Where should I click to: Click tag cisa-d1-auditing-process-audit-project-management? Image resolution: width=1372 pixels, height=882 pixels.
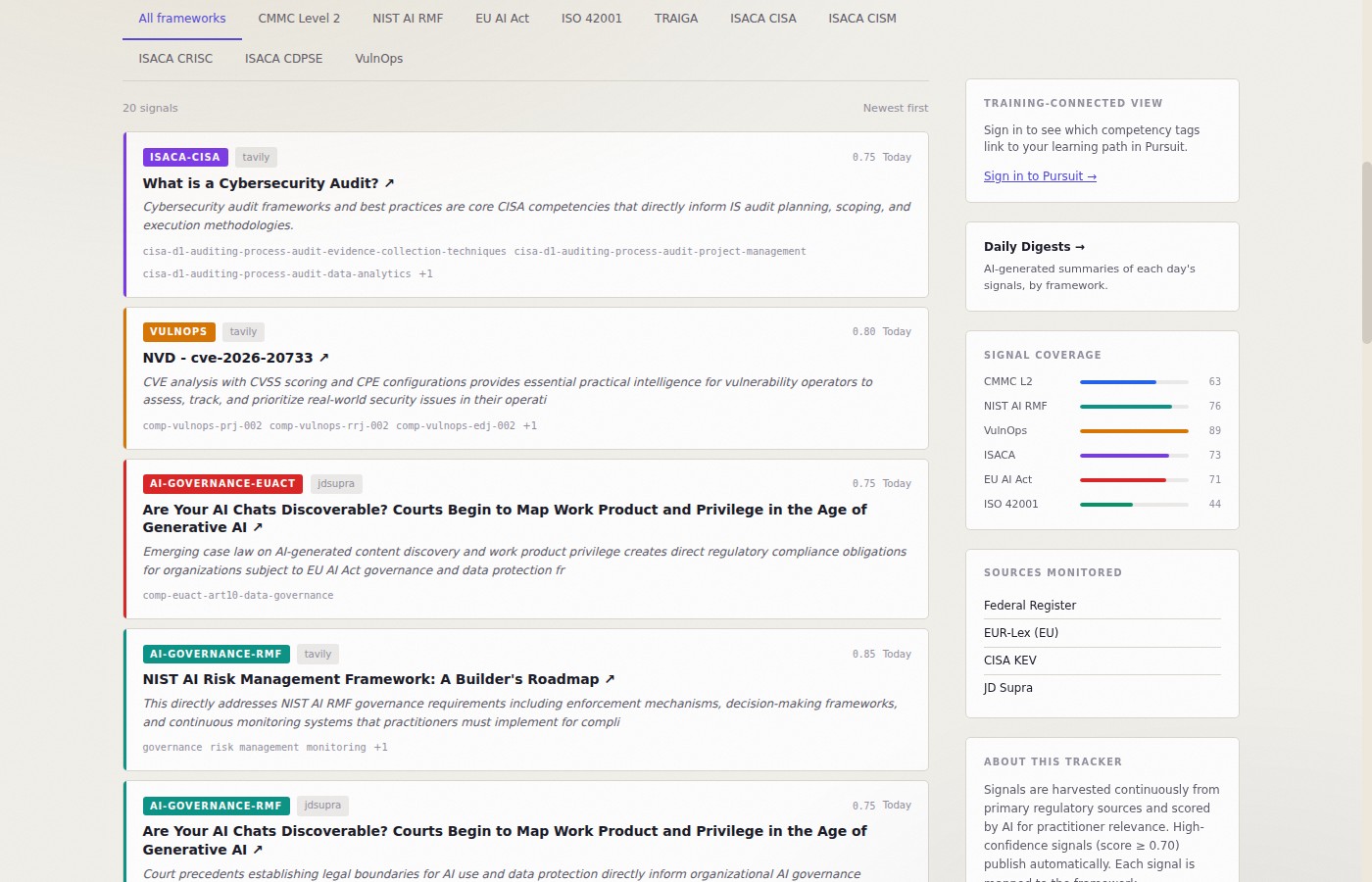tap(660, 252)
